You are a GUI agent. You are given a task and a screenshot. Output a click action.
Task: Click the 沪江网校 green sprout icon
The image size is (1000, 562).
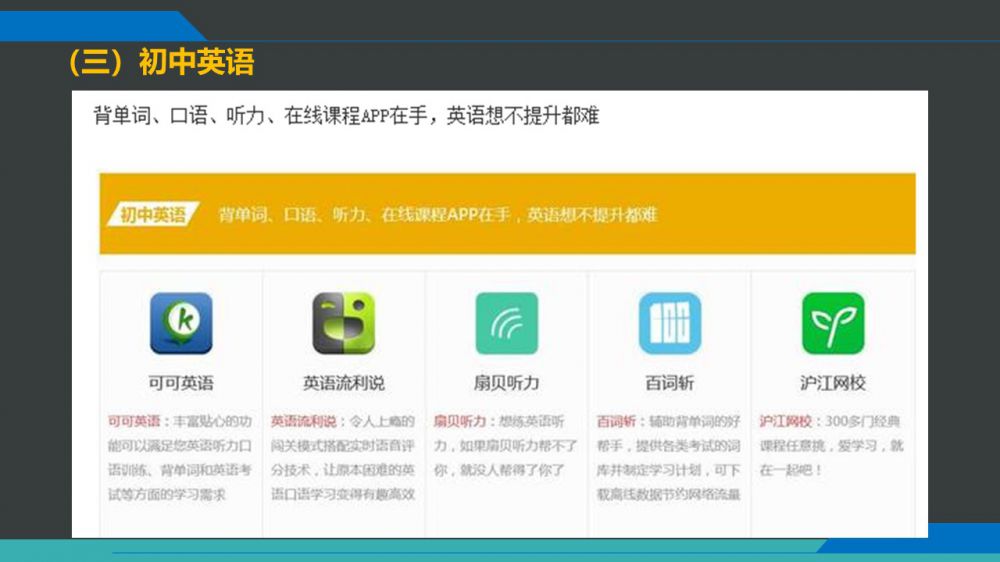point(832,323)
